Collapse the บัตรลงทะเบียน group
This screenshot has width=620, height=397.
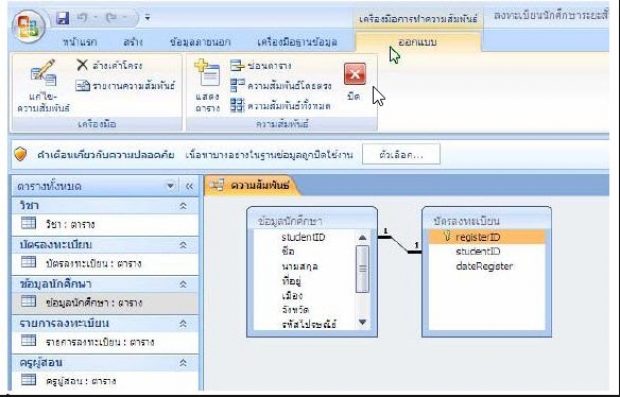point(183,245)
